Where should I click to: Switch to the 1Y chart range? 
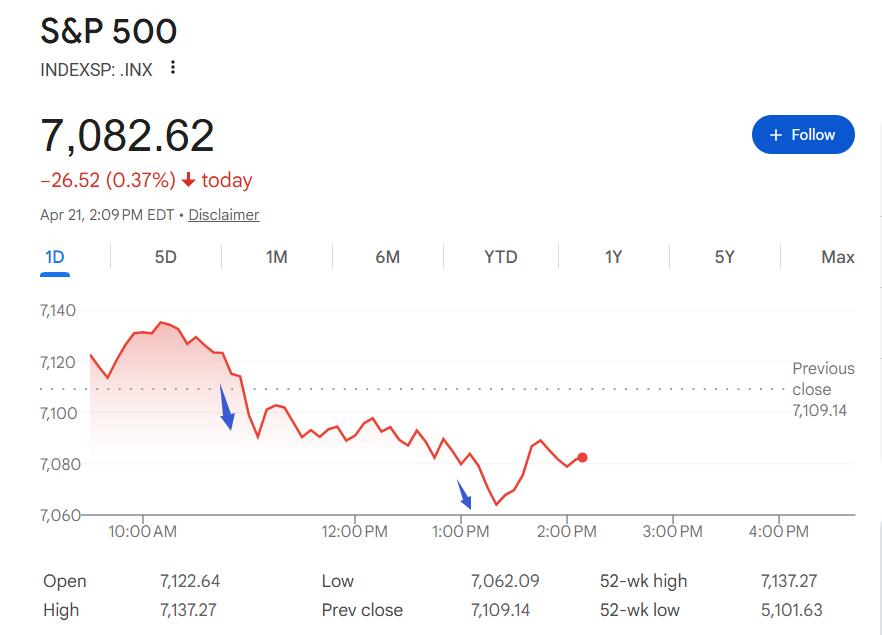[613, 257]
